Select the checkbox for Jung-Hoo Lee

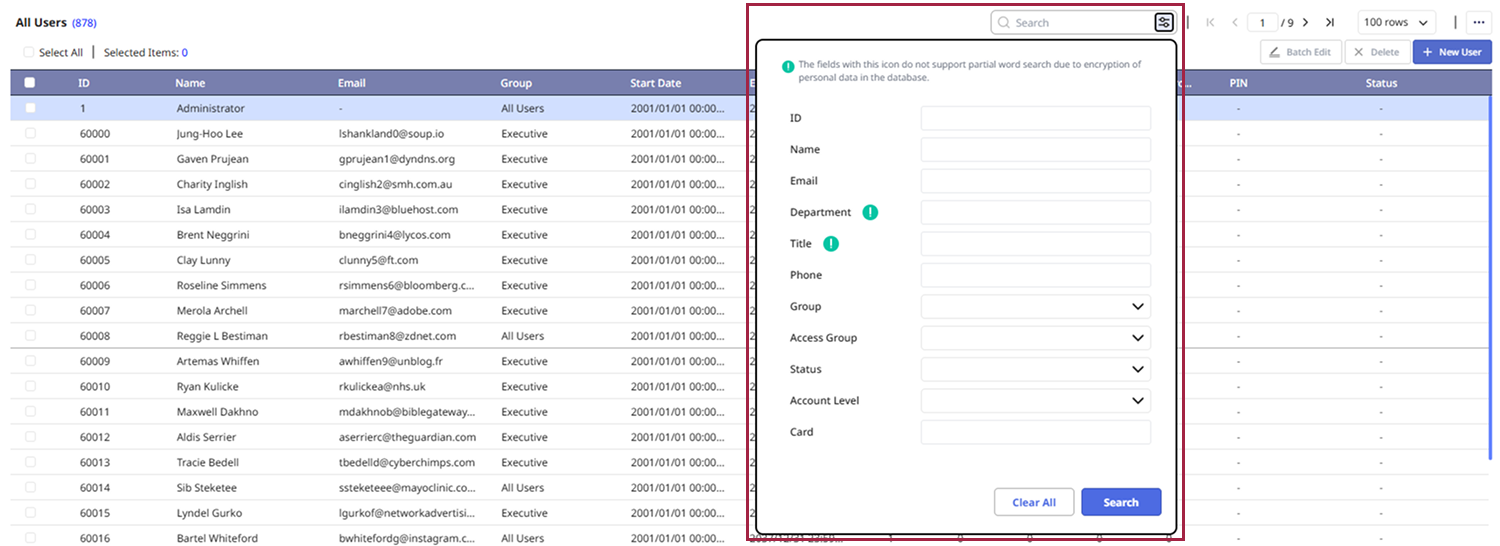[x=30, y=133]
